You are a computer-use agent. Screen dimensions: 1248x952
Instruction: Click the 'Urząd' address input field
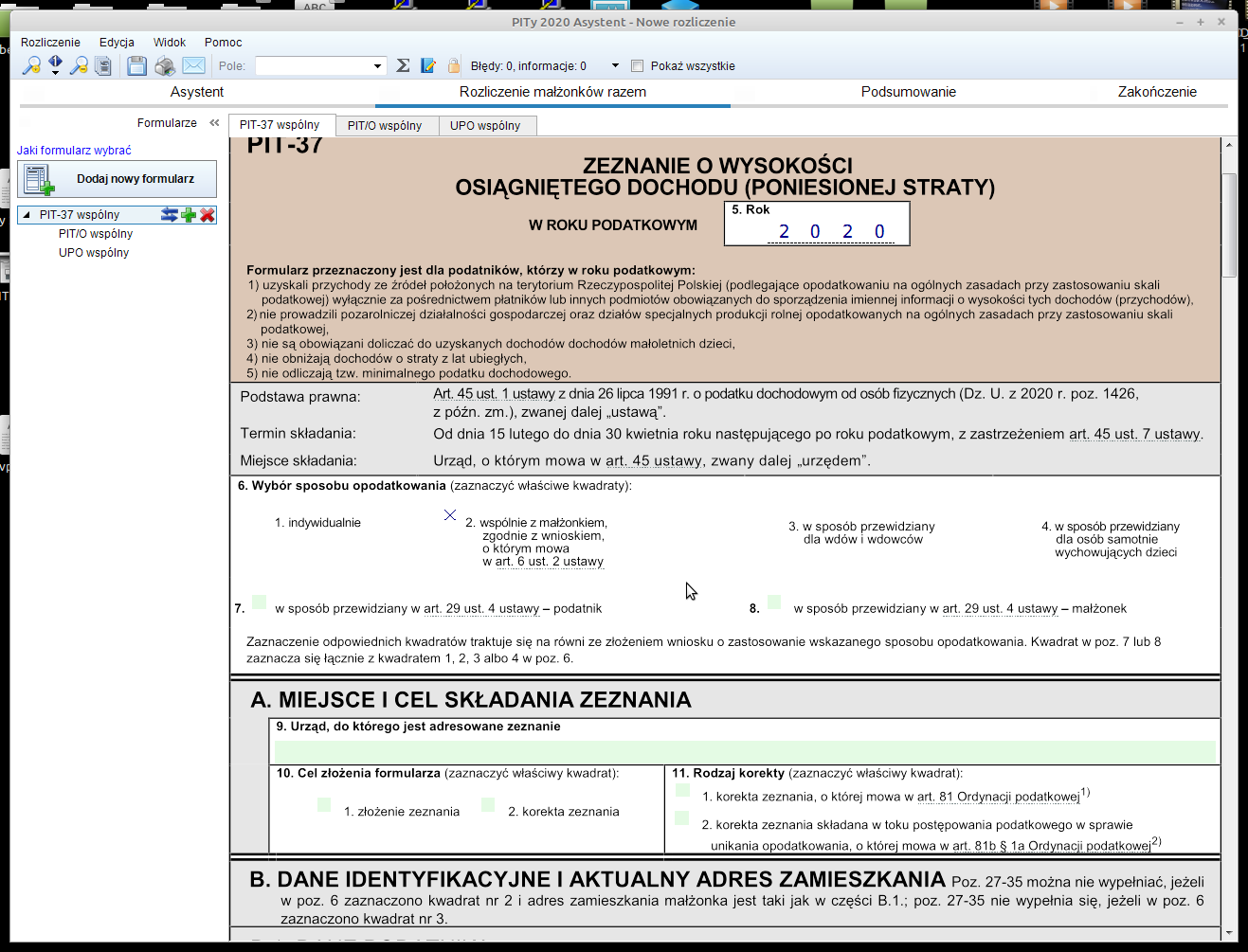(x=745, y=751)
